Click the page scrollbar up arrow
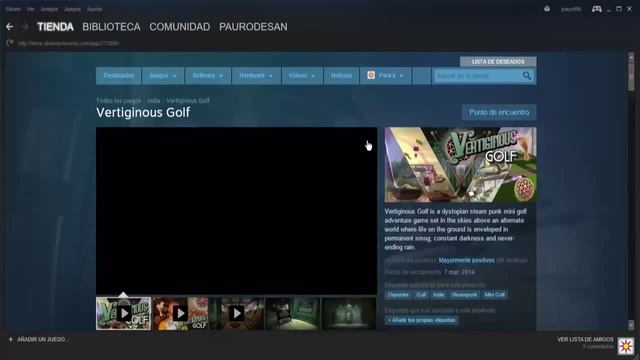 [x=631, y=57]
